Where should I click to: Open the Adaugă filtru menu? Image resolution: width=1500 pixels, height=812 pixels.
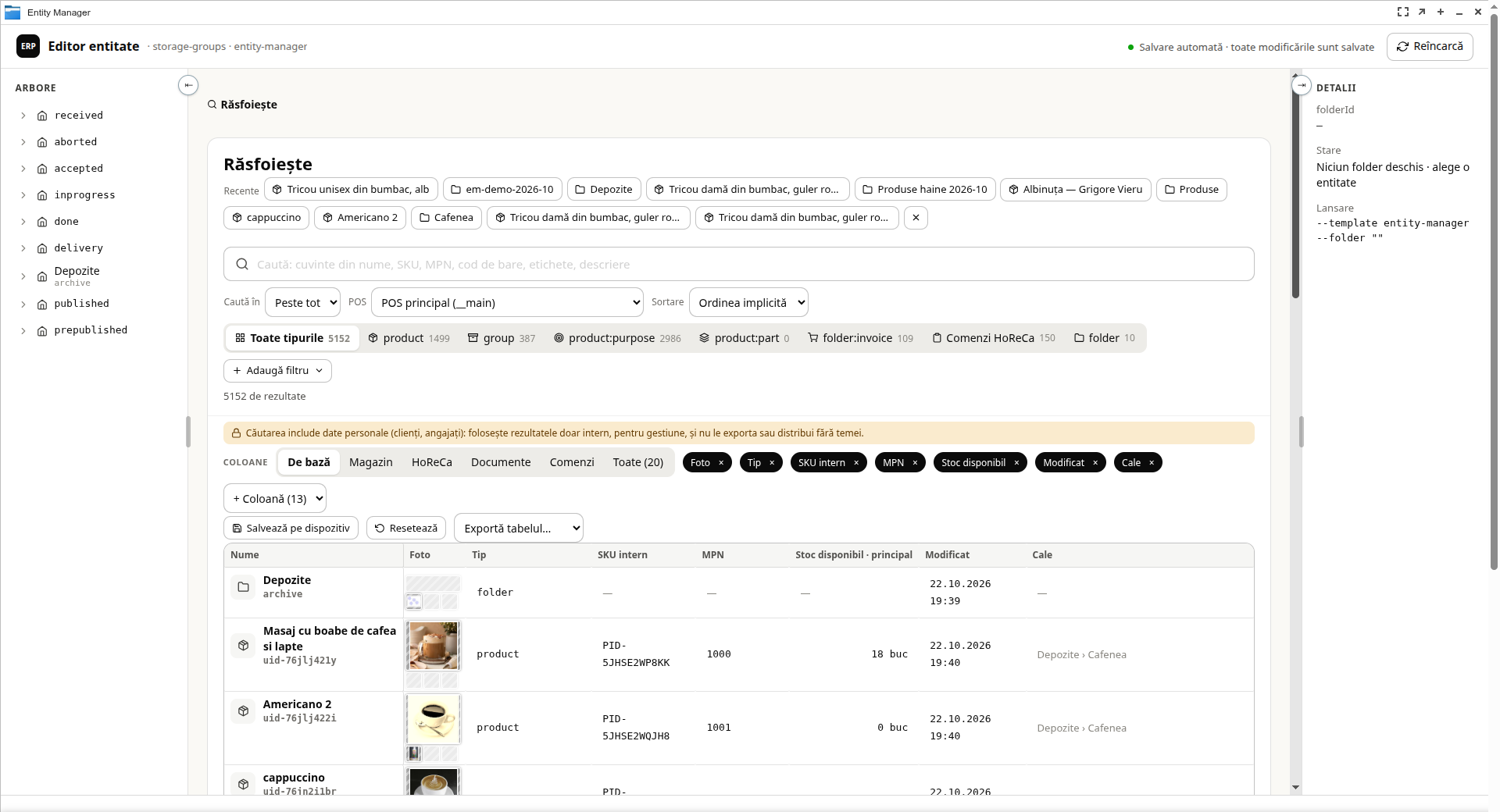pos(277,371)
